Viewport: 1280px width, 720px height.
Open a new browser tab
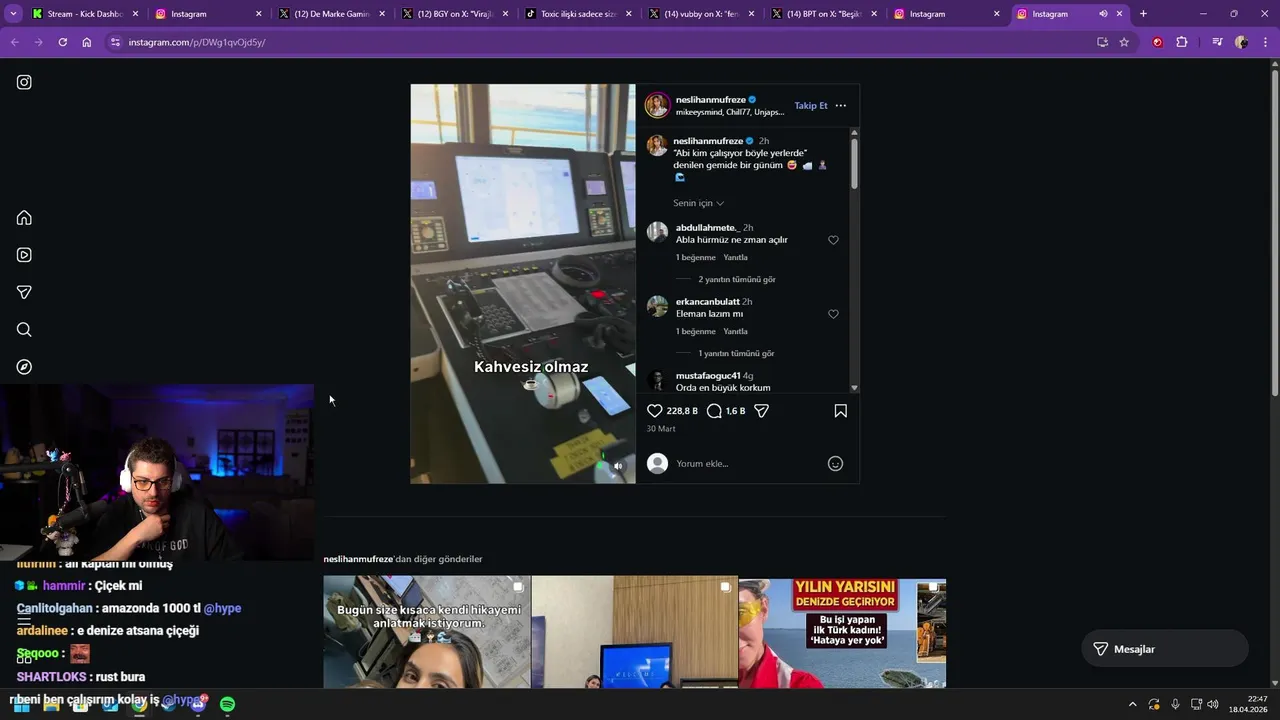[x=1143, y=14]
